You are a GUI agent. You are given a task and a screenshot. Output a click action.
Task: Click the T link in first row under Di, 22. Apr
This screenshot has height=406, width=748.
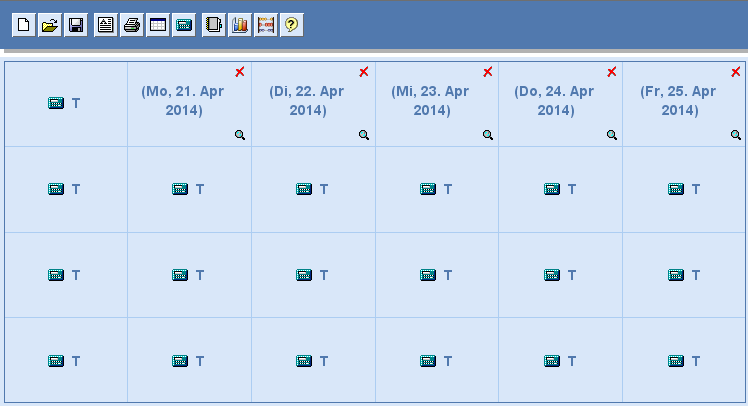324,189
